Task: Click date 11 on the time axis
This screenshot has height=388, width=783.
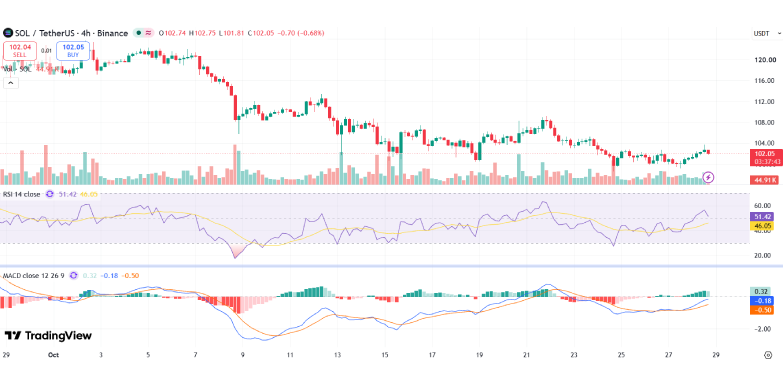Action: (290, 355)
